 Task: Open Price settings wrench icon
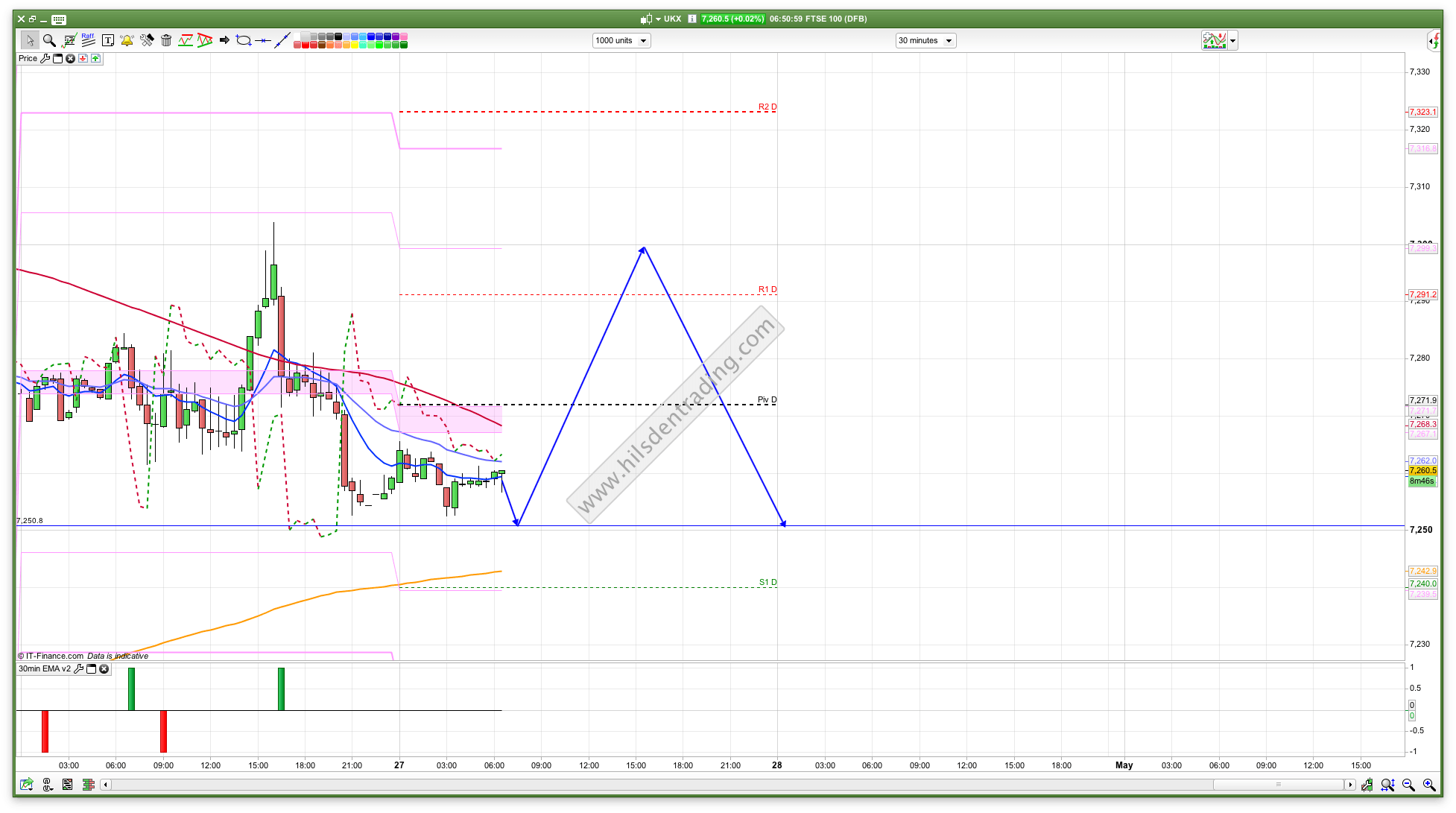(x=45, y=58)
